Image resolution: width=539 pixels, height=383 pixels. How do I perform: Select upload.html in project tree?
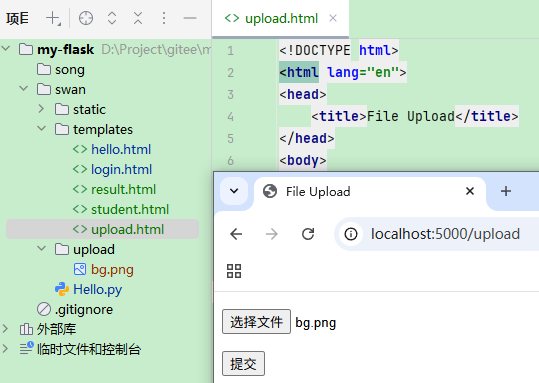102,229
